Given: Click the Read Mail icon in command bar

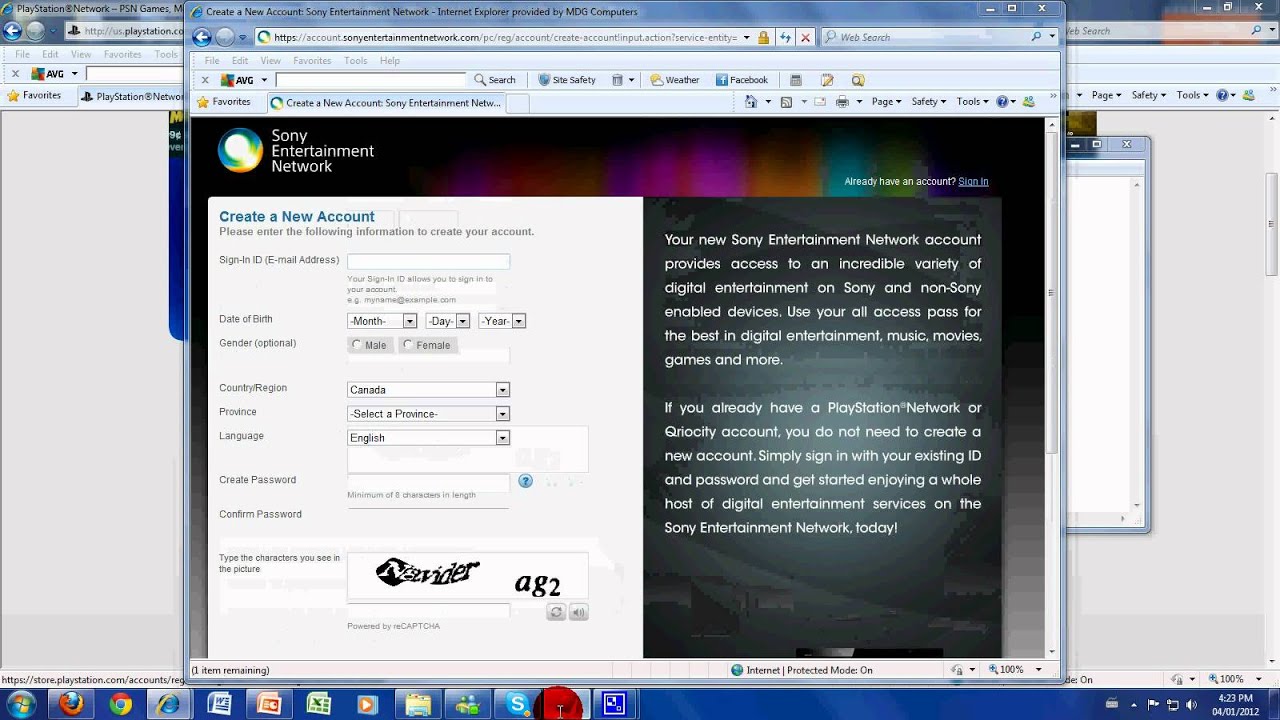Looking at the screenshot, I should point(820,102).
